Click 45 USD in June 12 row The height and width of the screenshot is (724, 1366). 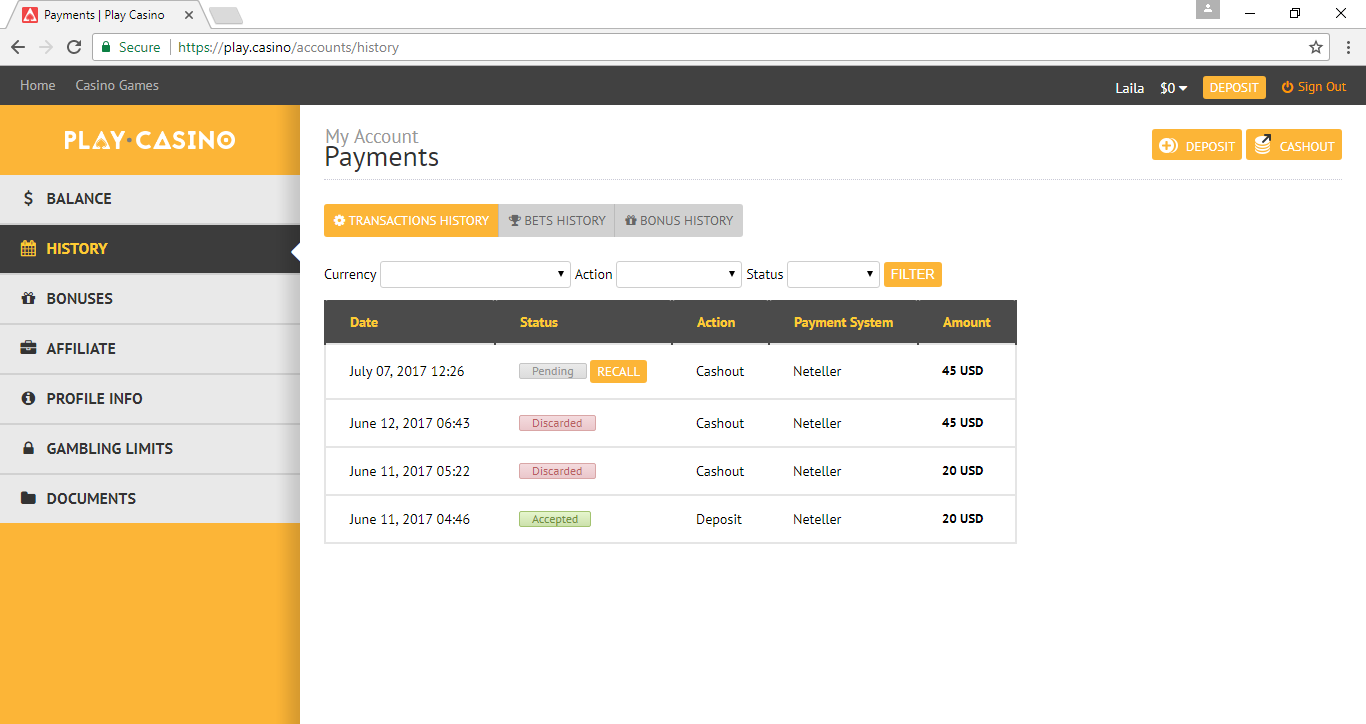coord(962,423)
